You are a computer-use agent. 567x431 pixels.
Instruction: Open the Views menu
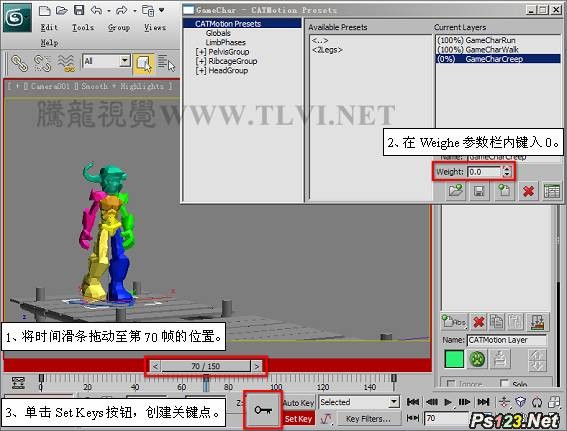pyautogui.click(x=155, y=27)
